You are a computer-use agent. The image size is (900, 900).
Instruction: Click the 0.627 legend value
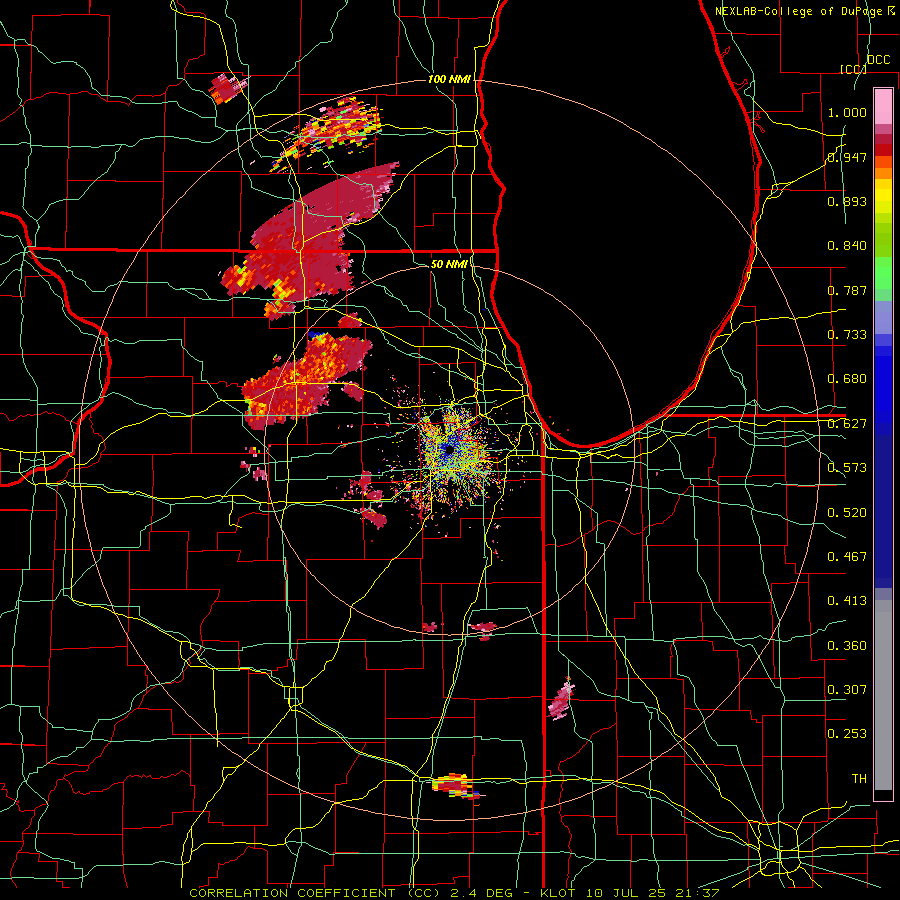coord(847,424)
